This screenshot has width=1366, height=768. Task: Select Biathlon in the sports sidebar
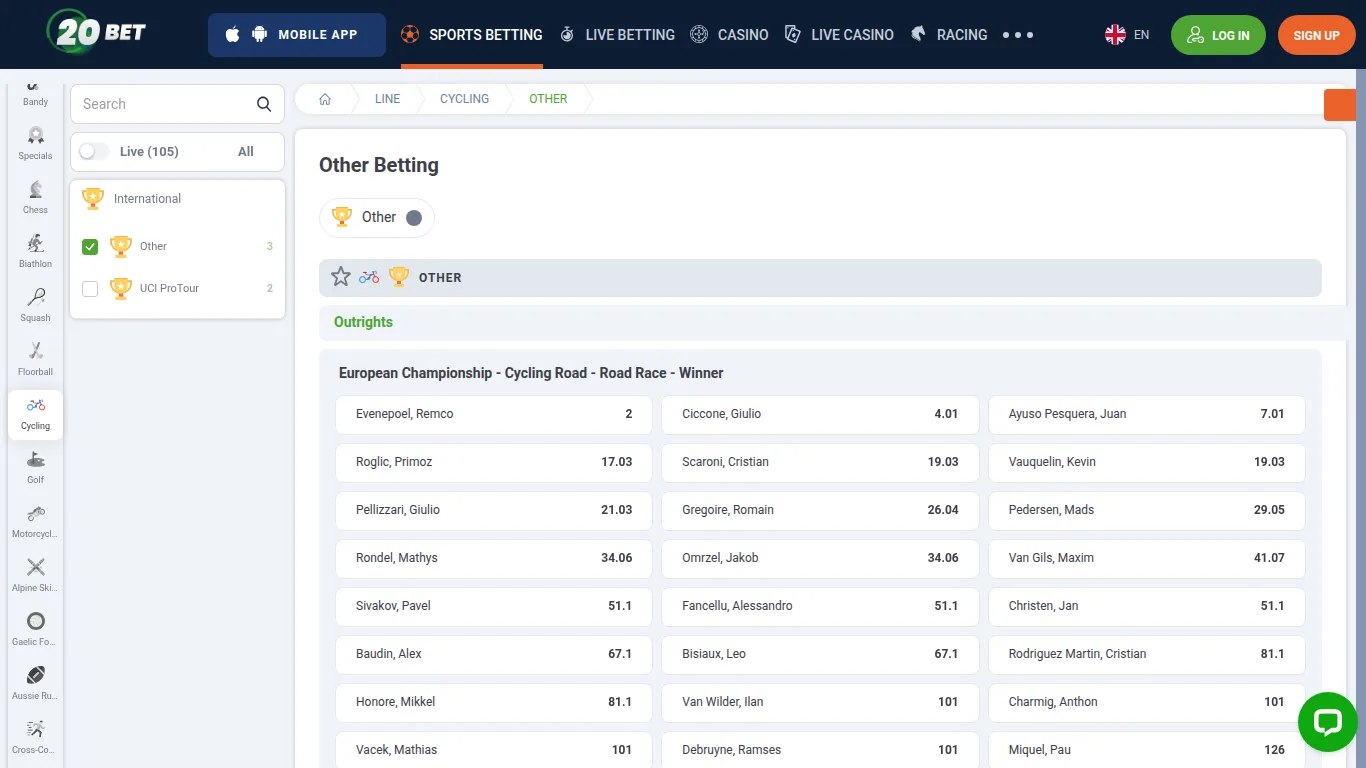(x=35, y=251)
